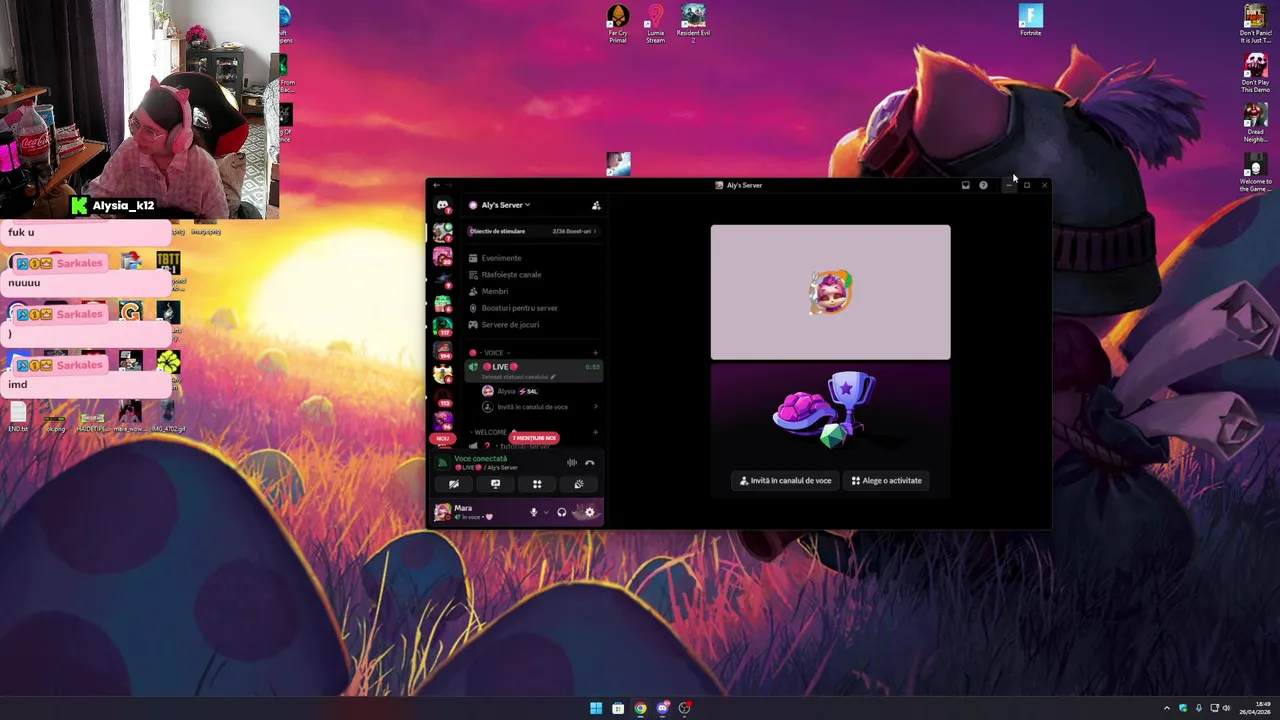Image resolution: width=1280 pixels, height=720 pixels.
Task: Open server icon with 20 badge
Action: click(x=443, y=257)
